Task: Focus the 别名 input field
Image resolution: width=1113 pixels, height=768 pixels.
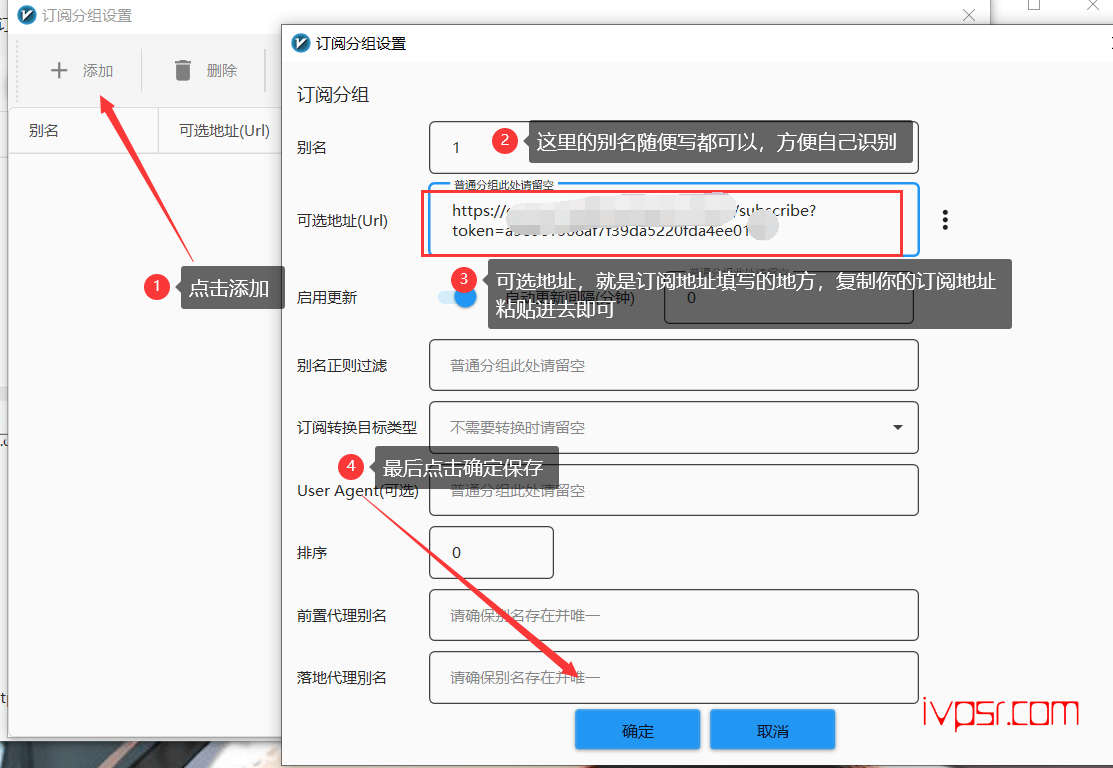Action: [x=674, y=148]
